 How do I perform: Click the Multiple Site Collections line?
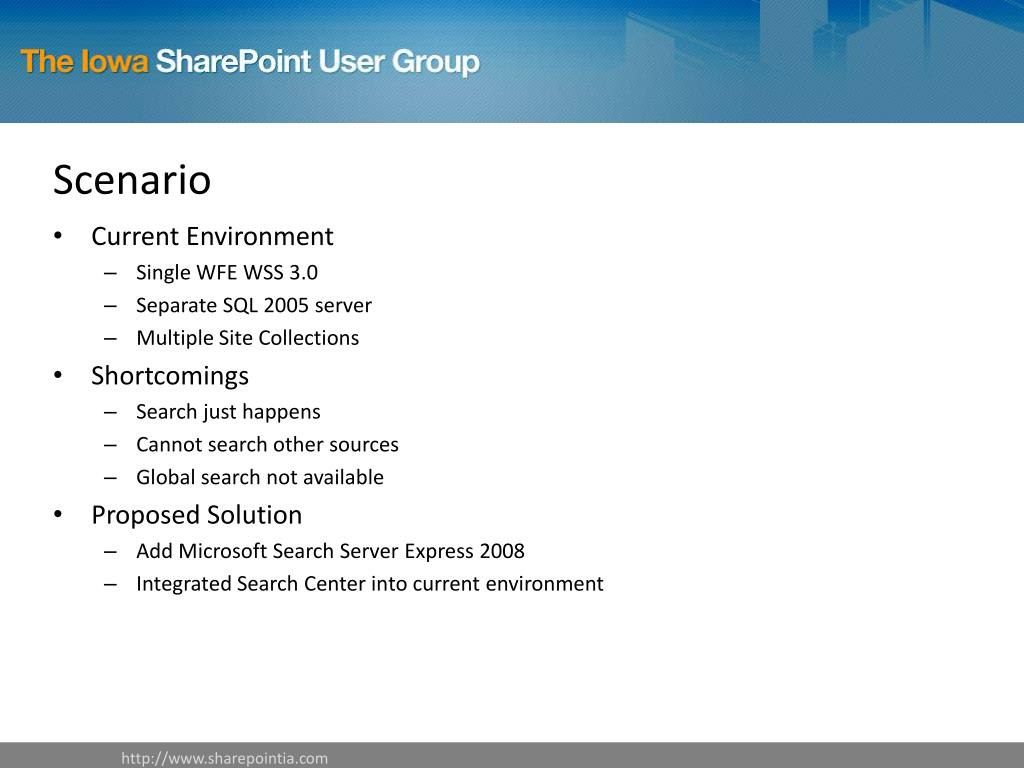[x=248, y=338]
